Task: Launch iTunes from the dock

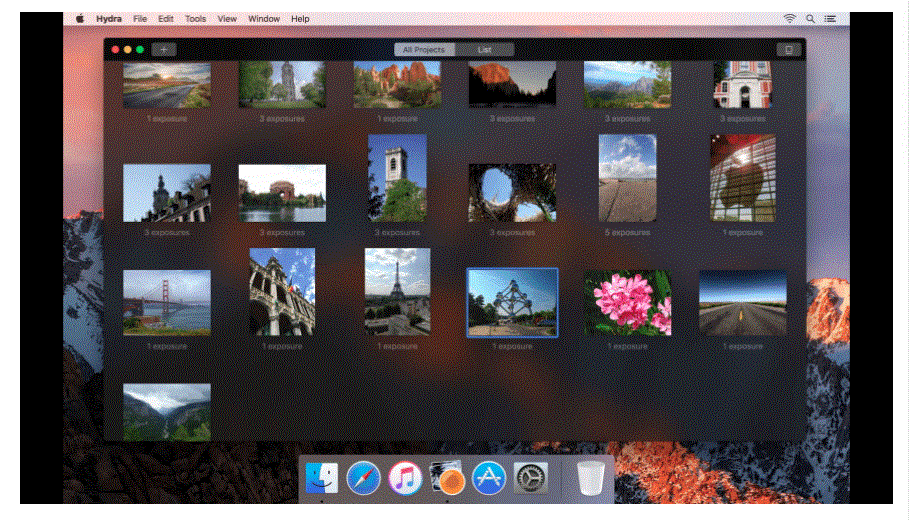Action: tap(405, 478)
